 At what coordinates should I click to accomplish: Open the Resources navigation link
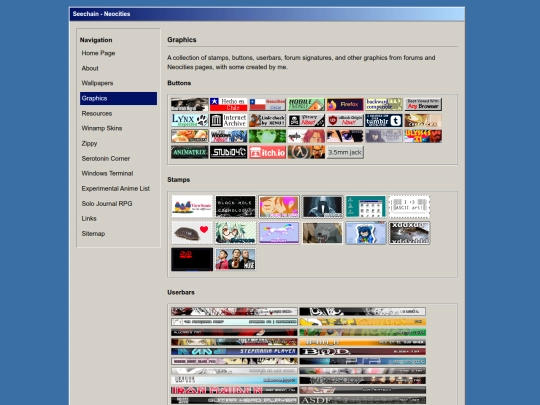[97, 113]
